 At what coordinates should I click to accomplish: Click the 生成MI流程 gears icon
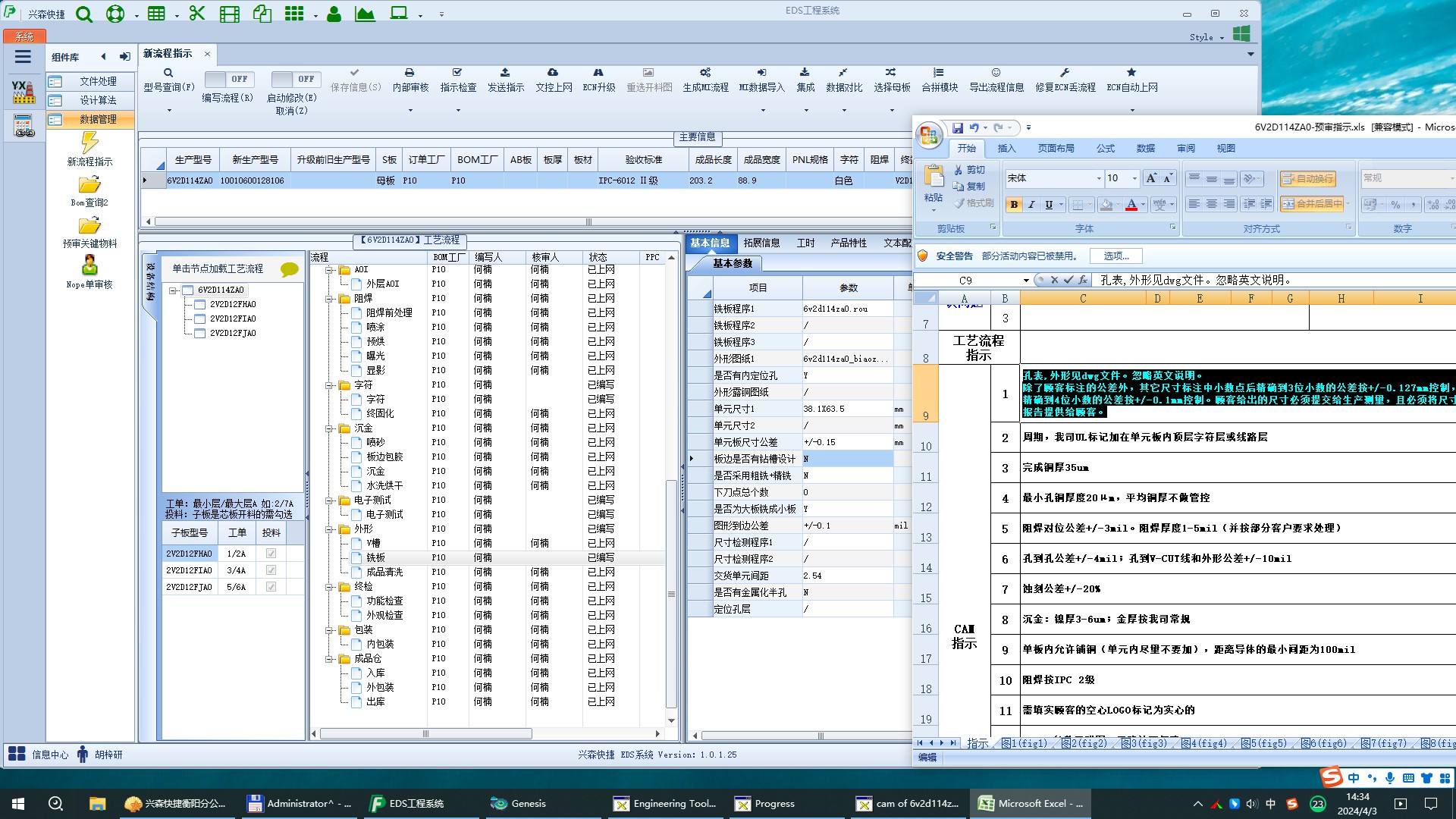coord(704,73)
